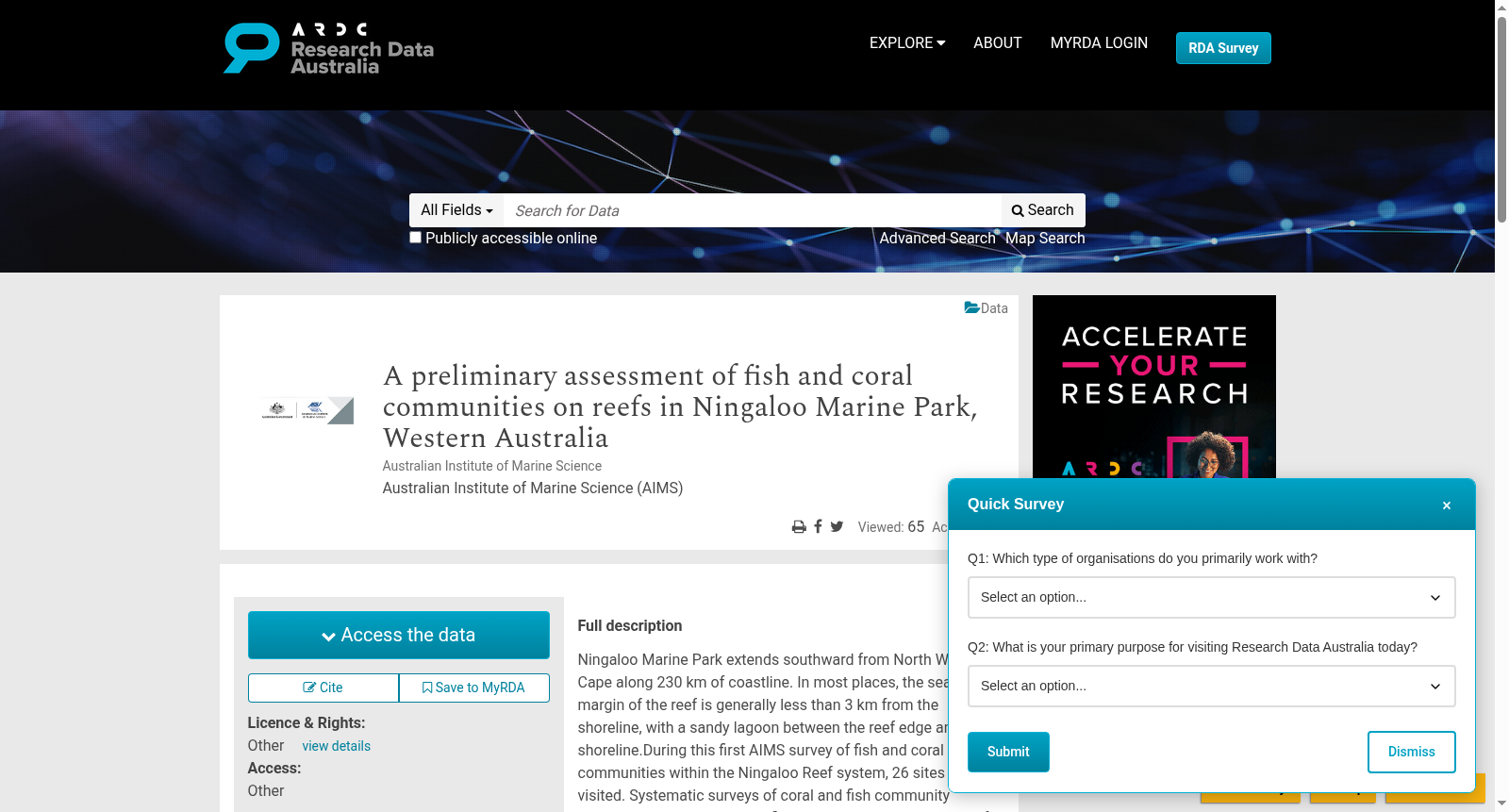Click the Viewed: 65 counter text
Viewport: 1509px width, 812px height.
point(891,527)
